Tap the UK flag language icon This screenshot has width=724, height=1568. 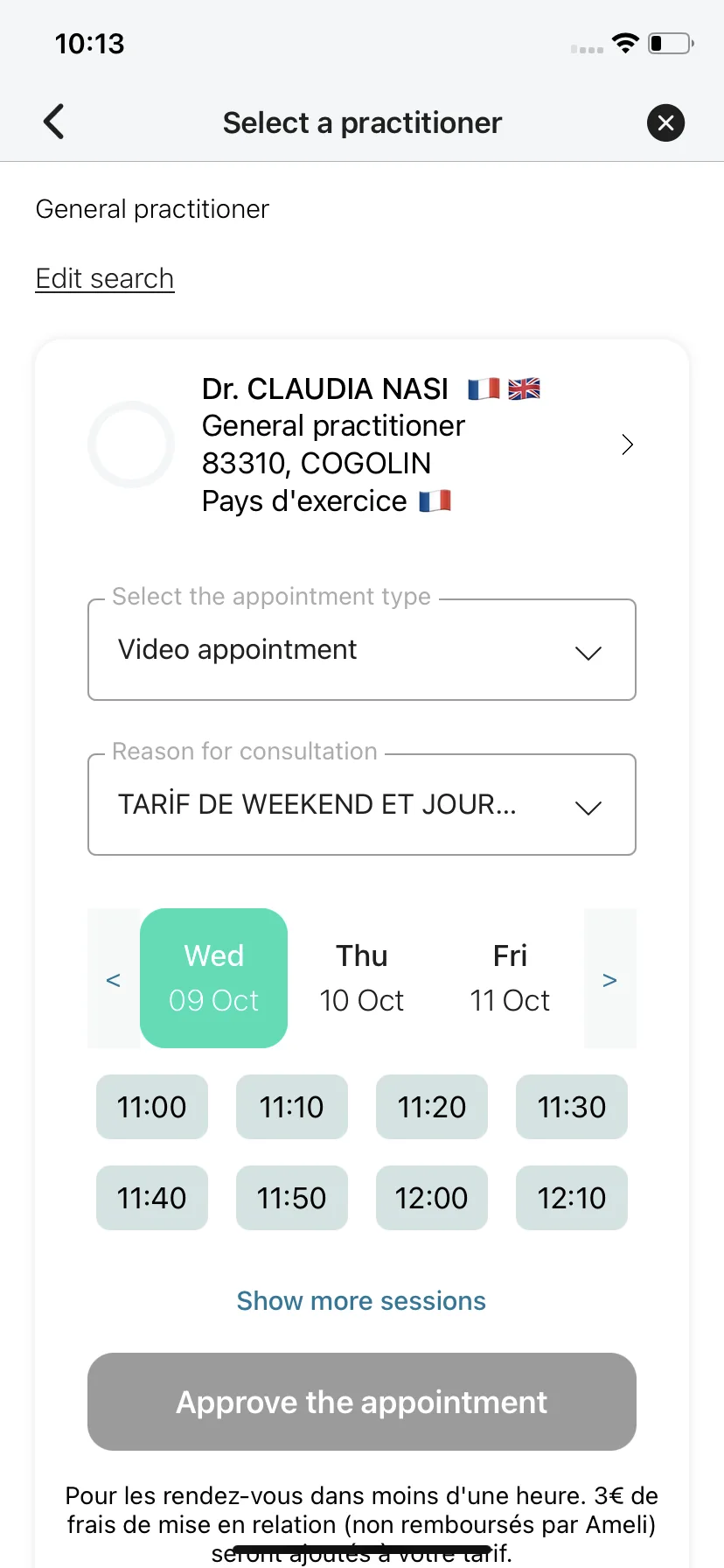pyautogui.click(x=524, y=388)
